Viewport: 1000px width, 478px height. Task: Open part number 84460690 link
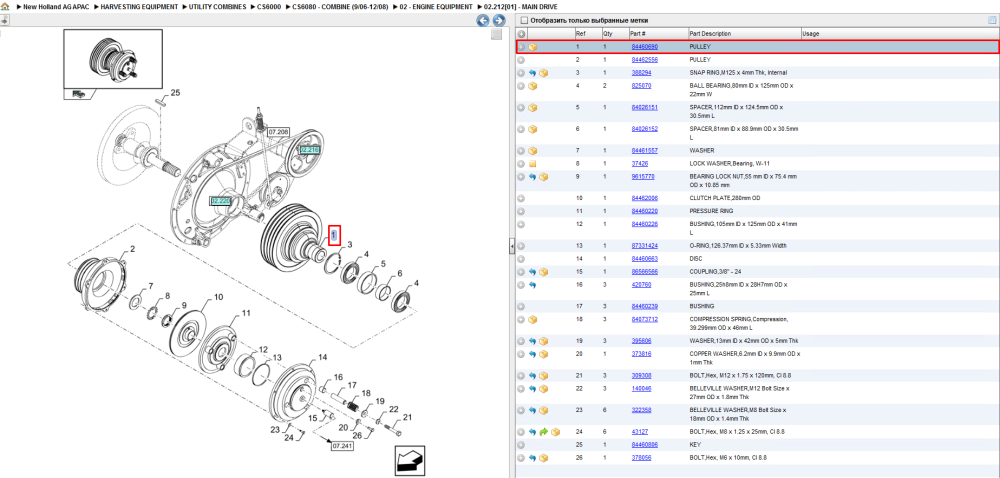(644, 47)
